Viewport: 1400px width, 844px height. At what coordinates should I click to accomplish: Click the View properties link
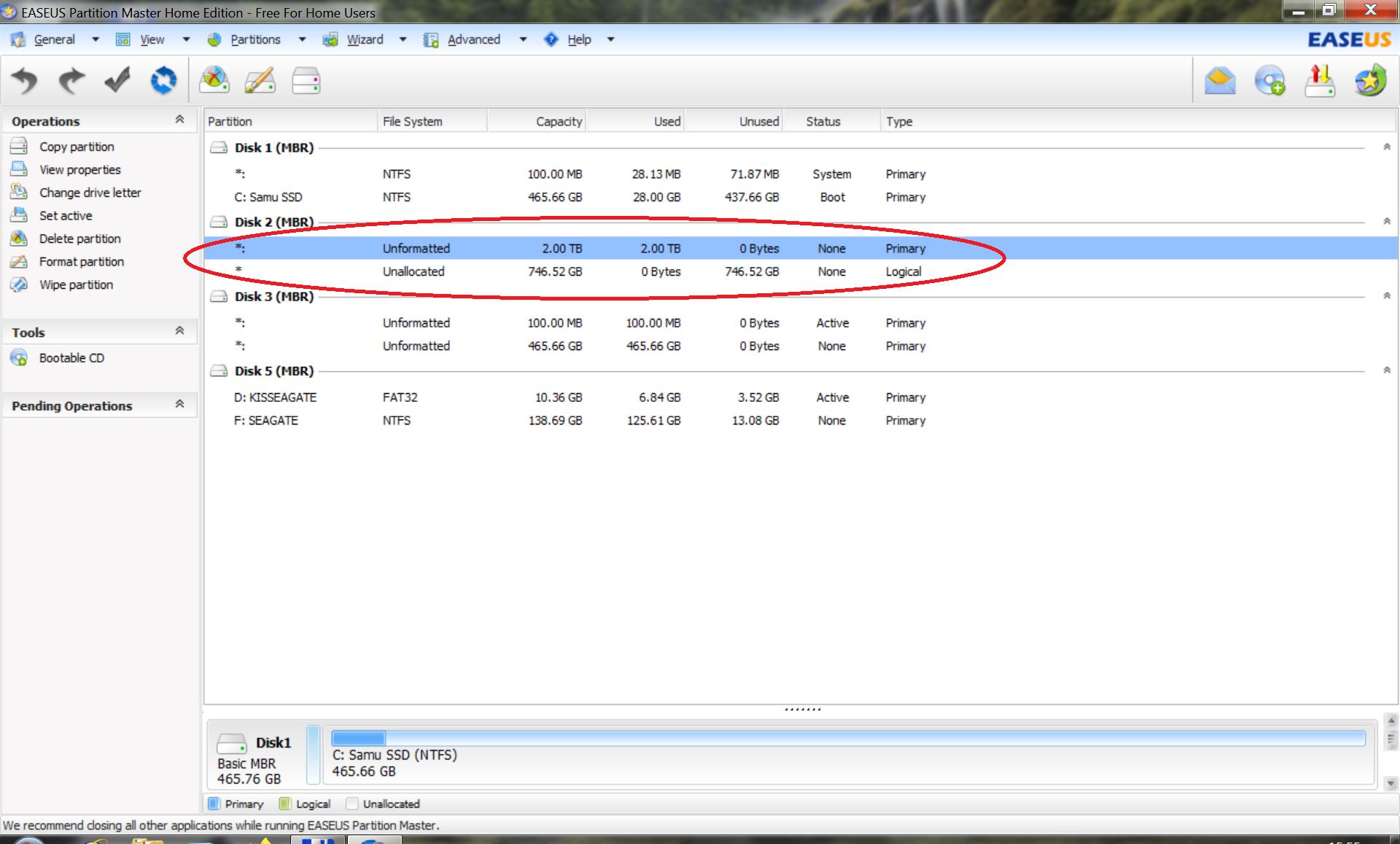point(80,170)
